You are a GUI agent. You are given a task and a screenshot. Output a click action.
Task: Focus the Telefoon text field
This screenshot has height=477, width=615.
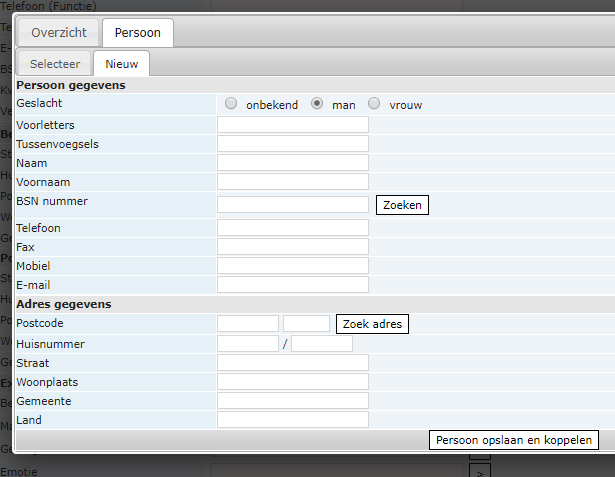pos(292,228)
